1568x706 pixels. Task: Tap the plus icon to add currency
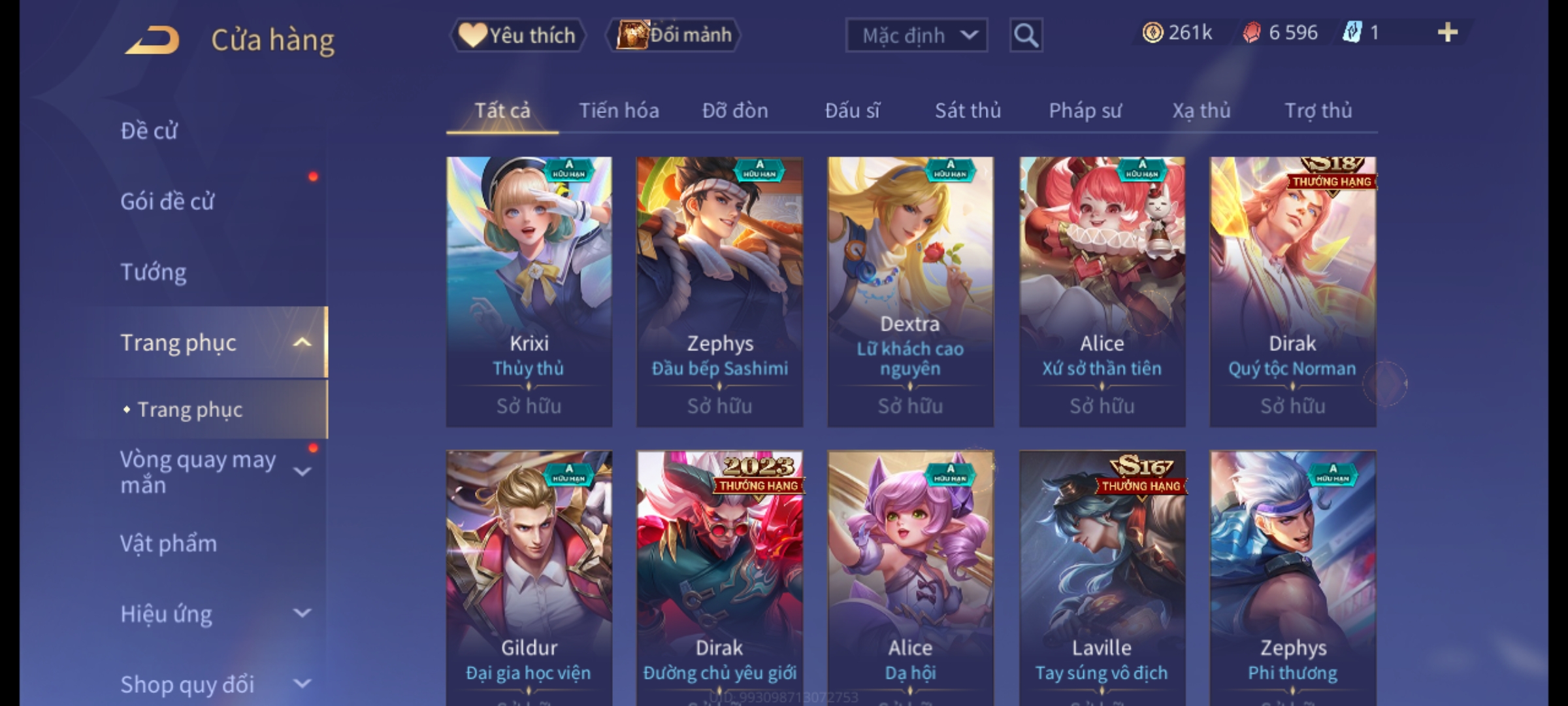(x=1448, y=33)
